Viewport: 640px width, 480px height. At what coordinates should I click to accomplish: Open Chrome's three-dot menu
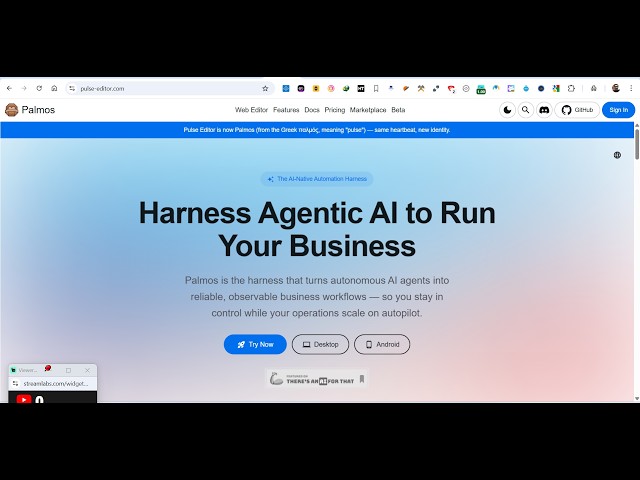631,88
